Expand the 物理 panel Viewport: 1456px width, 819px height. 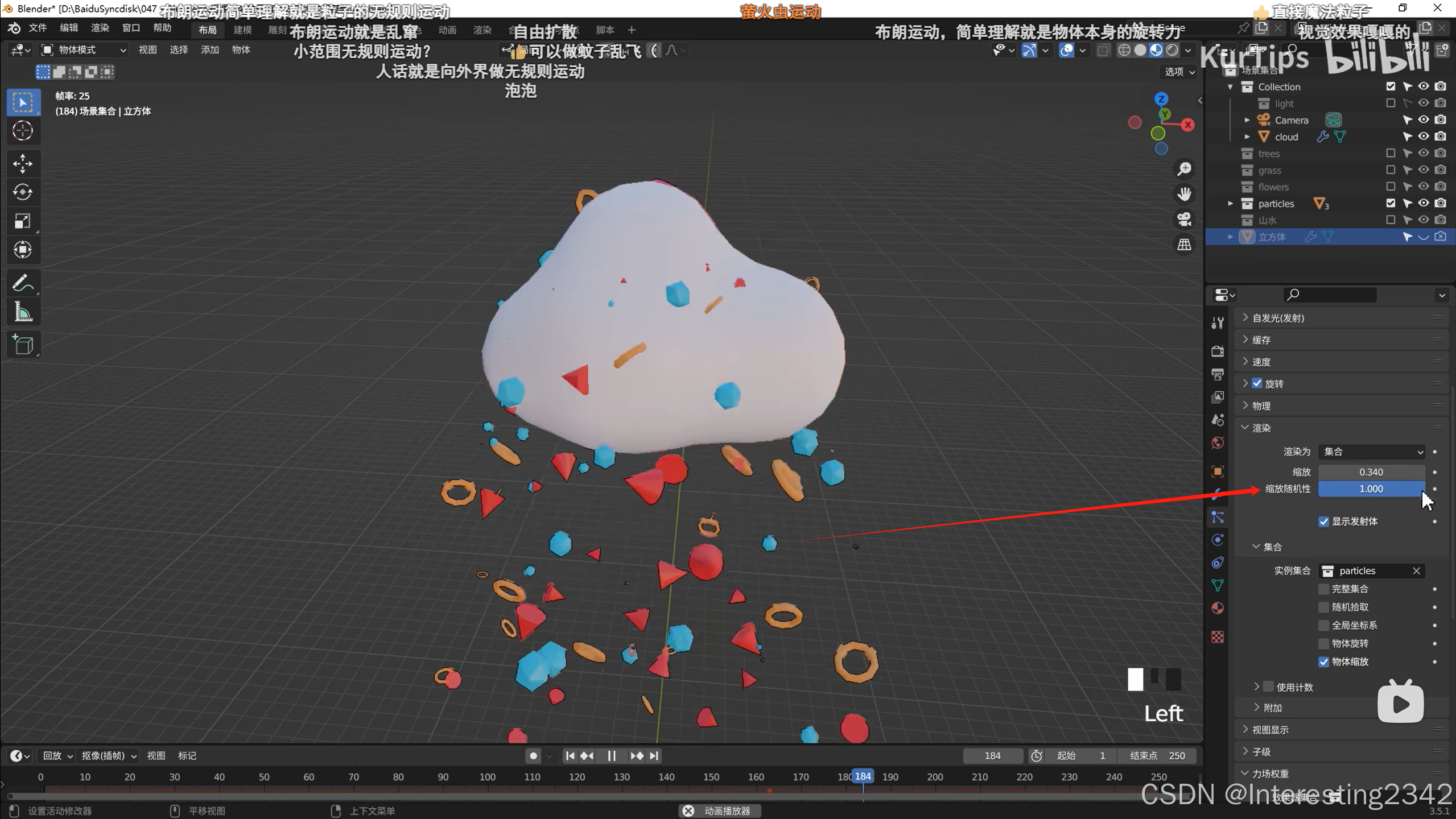coord(1261,406)
